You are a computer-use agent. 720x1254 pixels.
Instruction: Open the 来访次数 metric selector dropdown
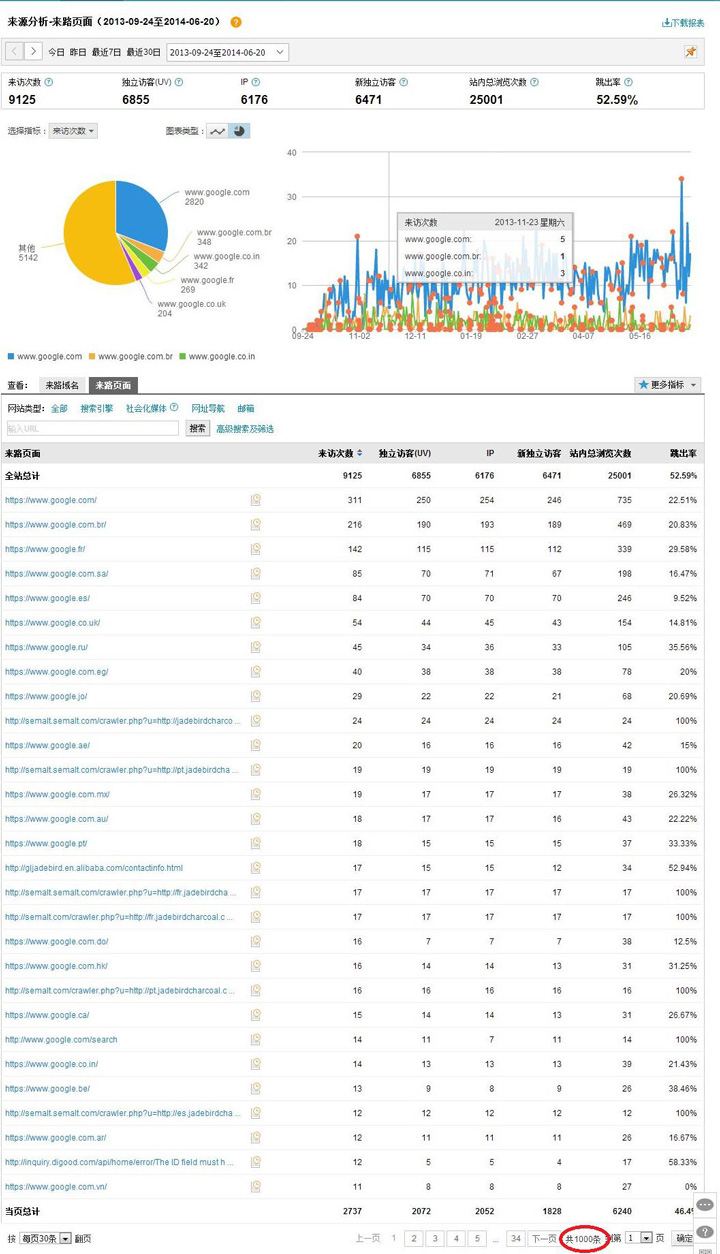tap(73, 131)
